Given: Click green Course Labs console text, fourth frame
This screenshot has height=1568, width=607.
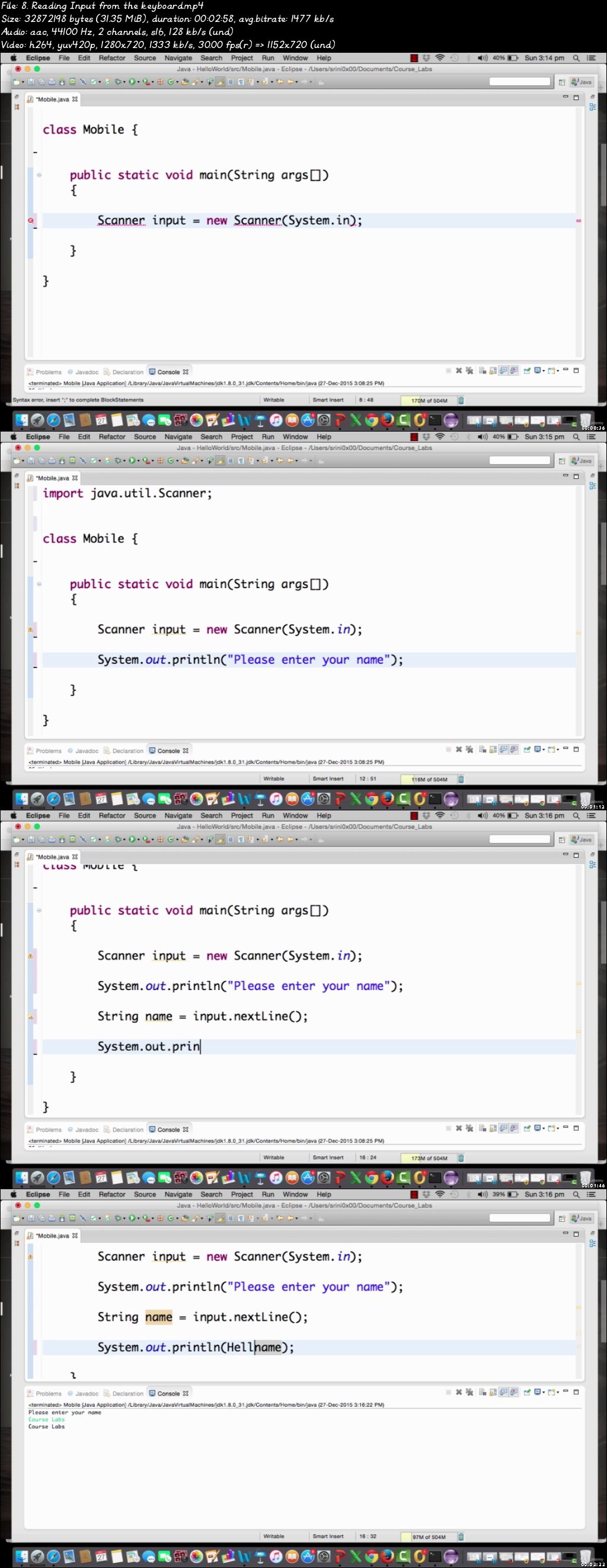Looking at the screenshot, I should pyautogui.click(x=46, y=1419).
